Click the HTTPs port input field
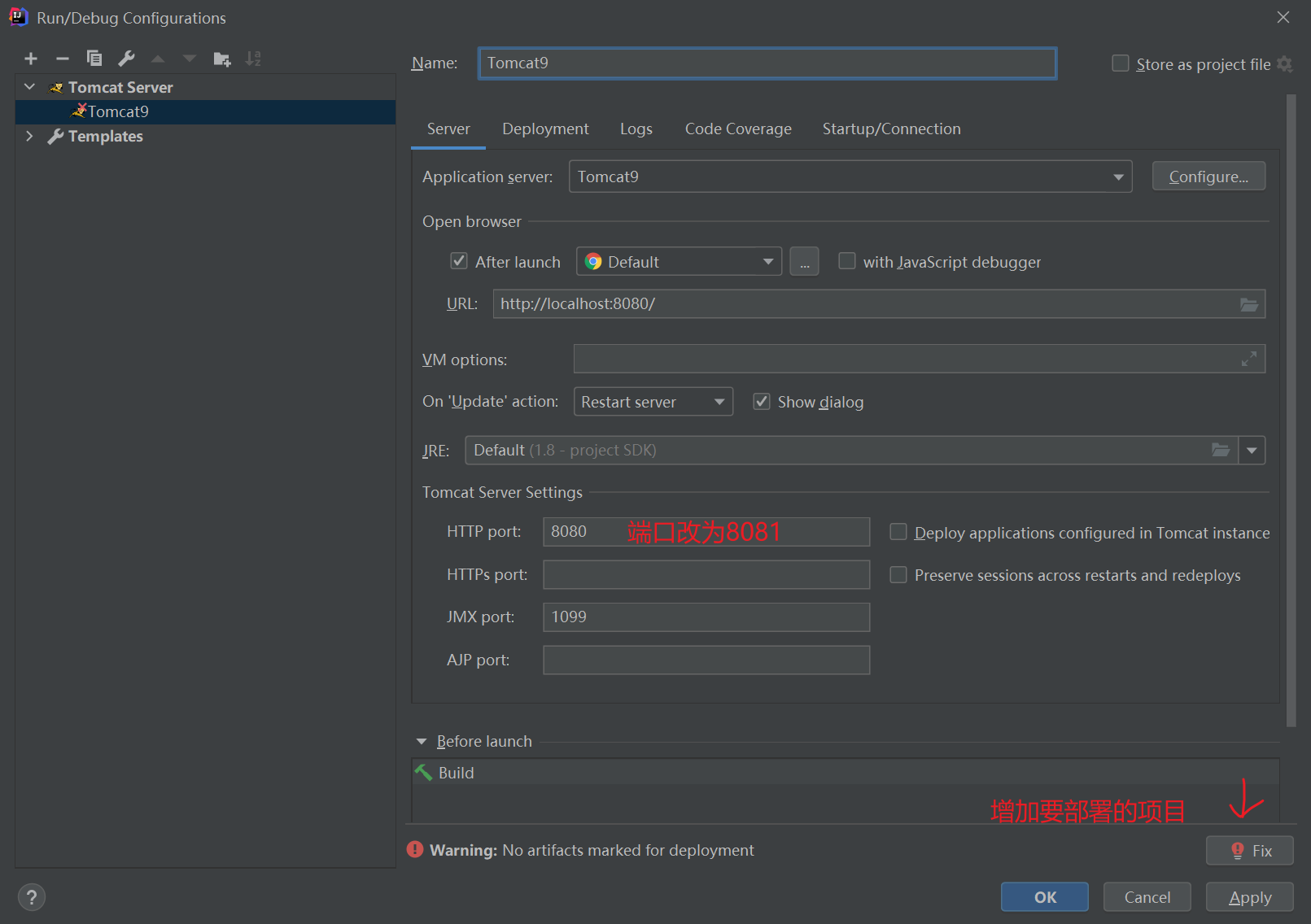The image size is (1311, 924). tap(706, 575)
